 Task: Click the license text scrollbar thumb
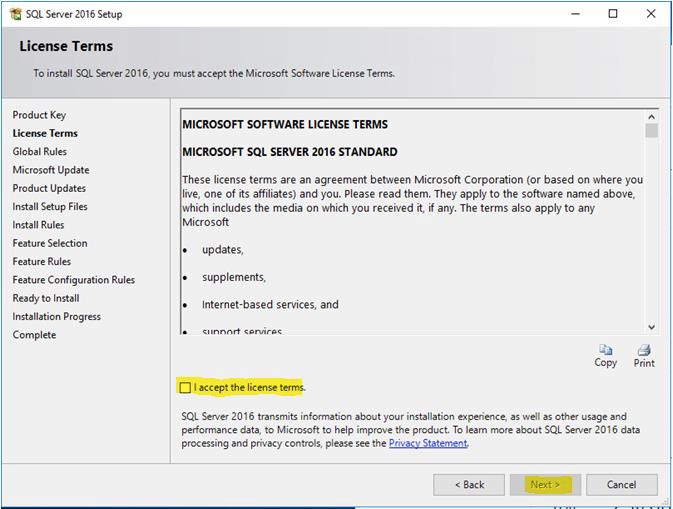(651, 131)
